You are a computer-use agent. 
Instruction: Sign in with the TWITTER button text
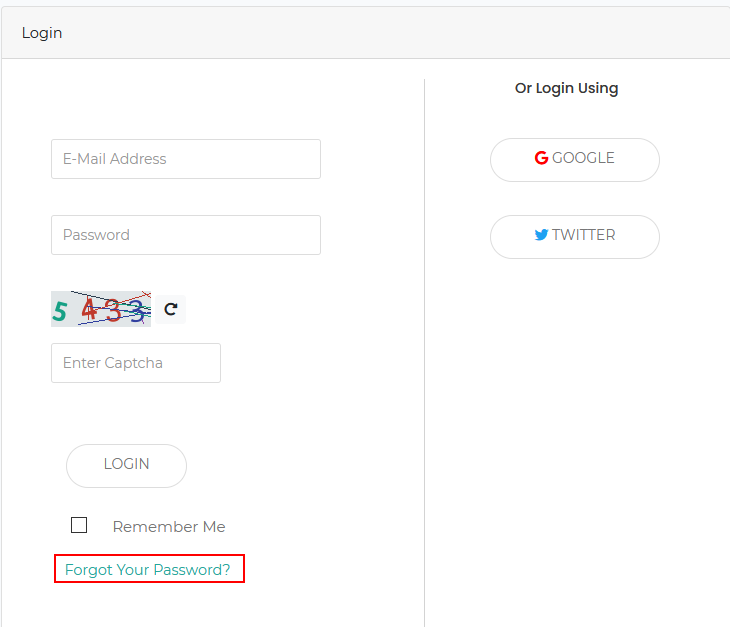pyautogui.click(x=583, y=235)
